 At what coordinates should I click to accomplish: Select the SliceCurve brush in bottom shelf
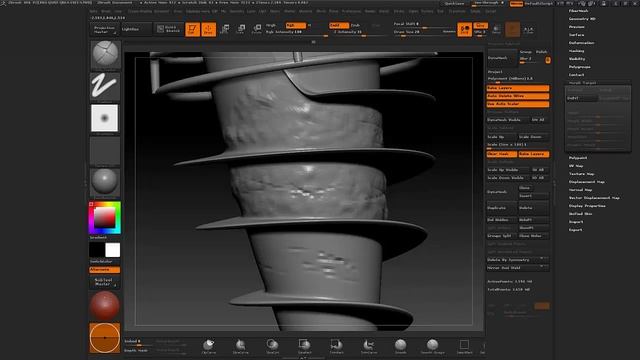pyautogui.click(x=240, y=346)
